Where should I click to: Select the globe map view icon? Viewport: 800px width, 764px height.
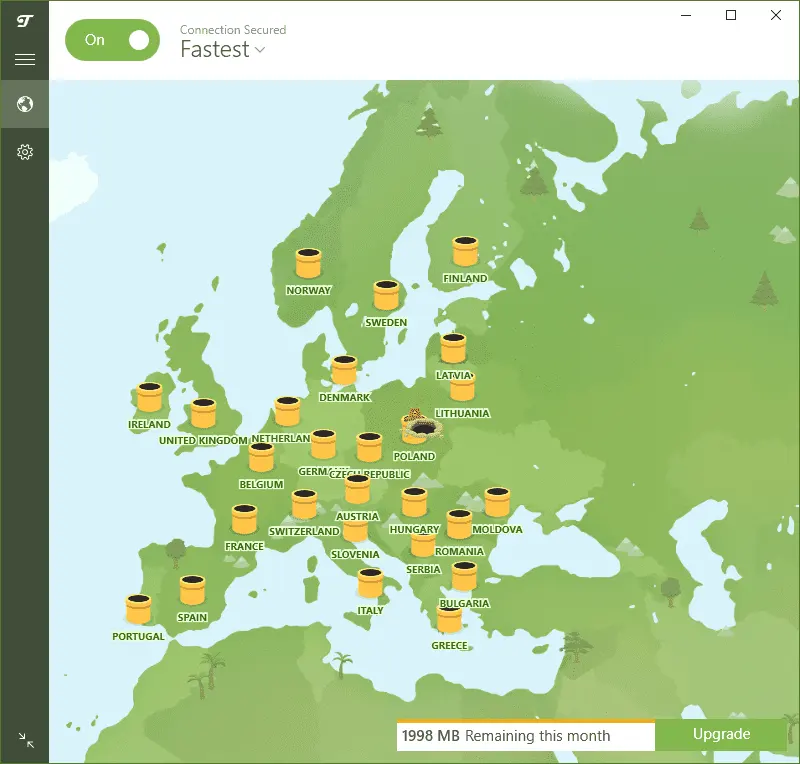pos(25,104)
